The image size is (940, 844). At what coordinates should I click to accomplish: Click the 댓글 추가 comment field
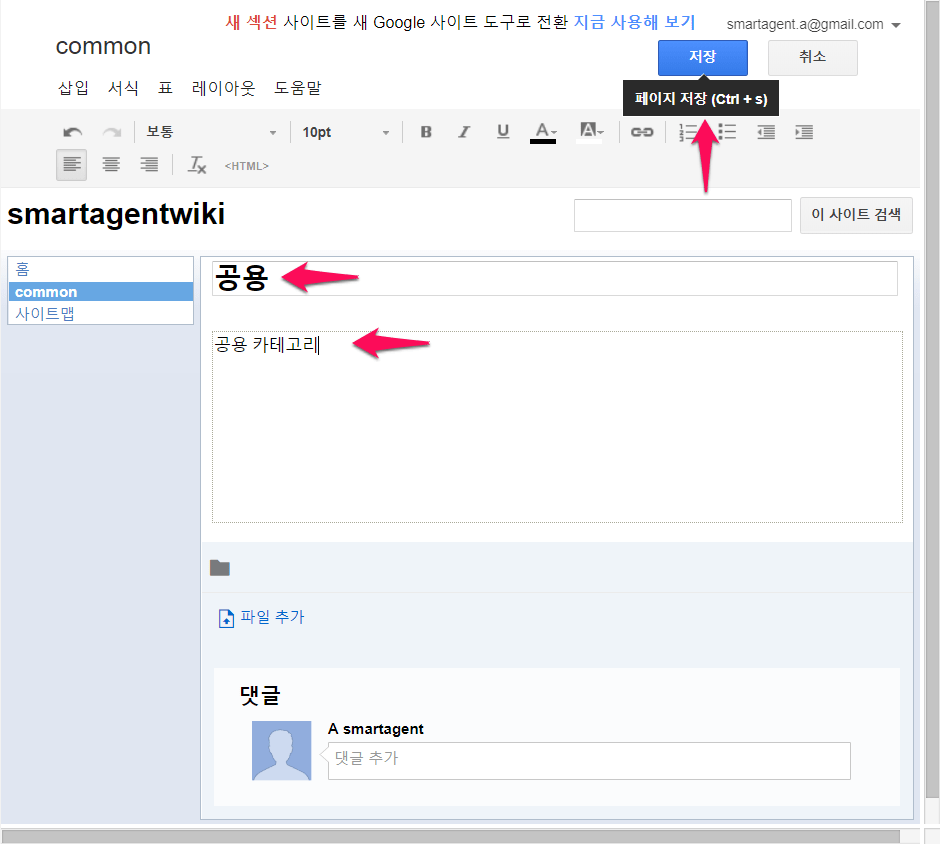coord(588,760)
